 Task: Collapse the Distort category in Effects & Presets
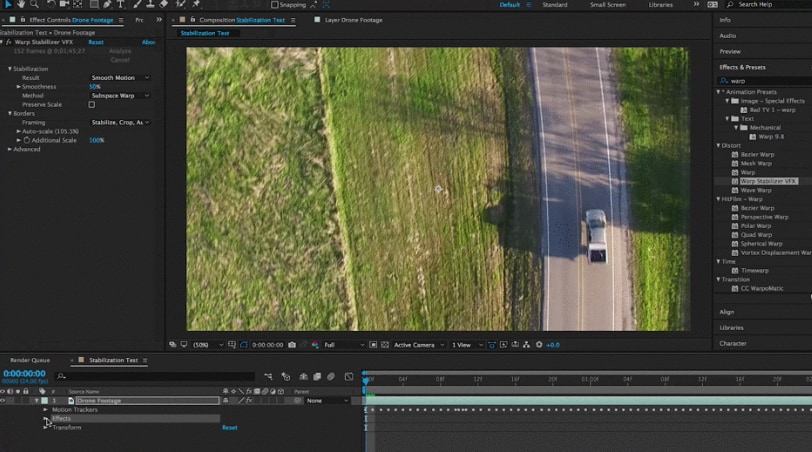[718, 145]
